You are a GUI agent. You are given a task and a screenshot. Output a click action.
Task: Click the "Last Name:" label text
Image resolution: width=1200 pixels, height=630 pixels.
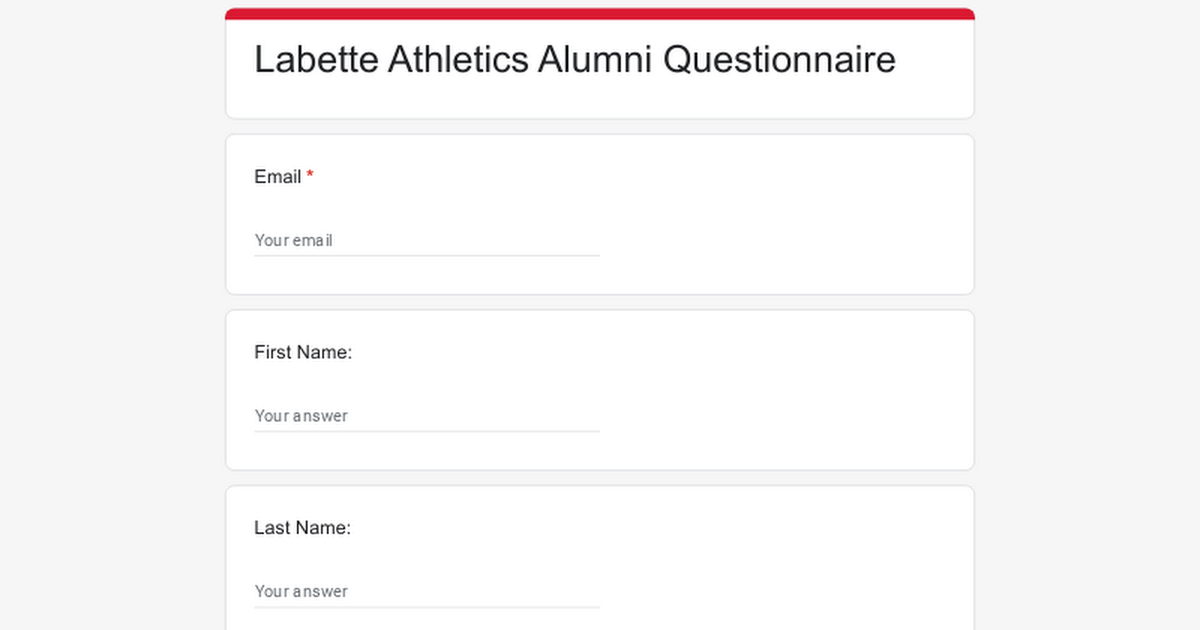[x=302, y=528]
